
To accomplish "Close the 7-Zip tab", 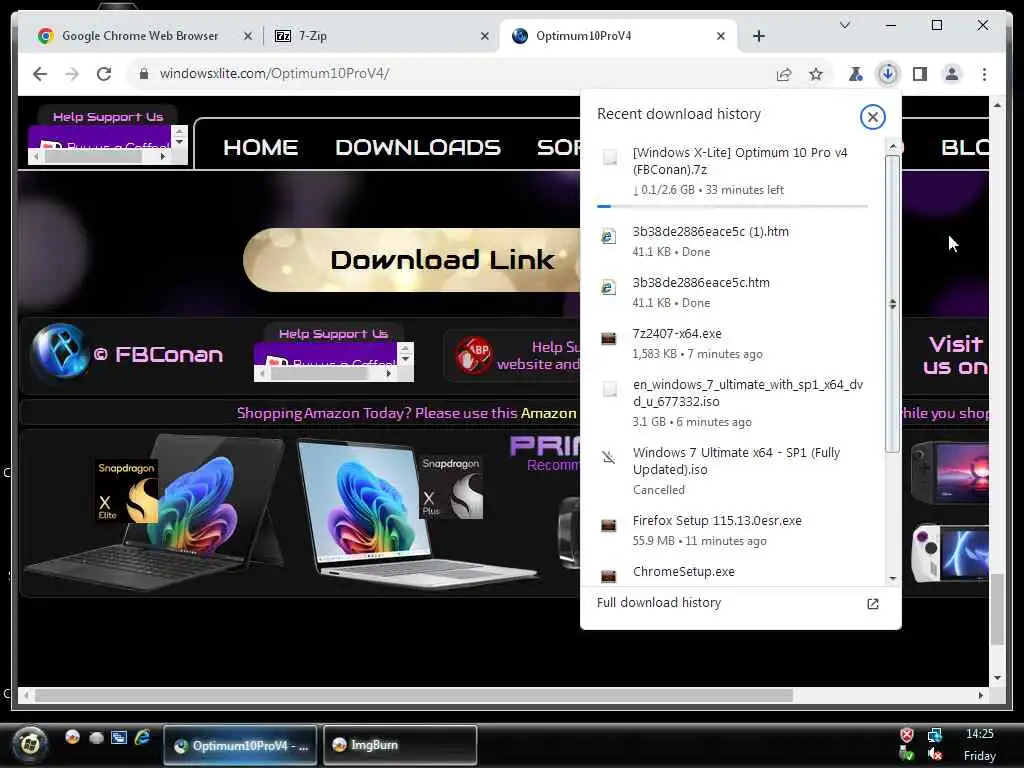I will click(x=485, y=37).
